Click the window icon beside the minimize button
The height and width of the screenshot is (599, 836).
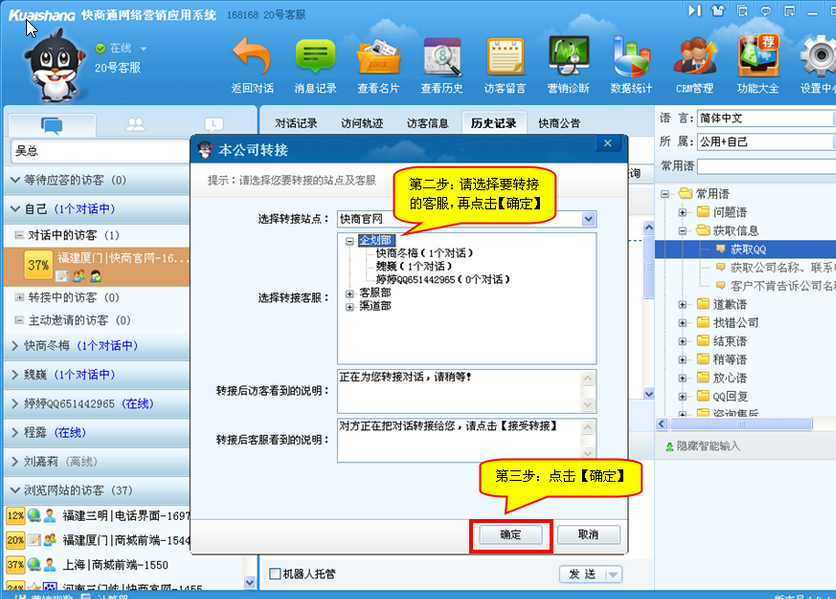[x=790, y=11]
